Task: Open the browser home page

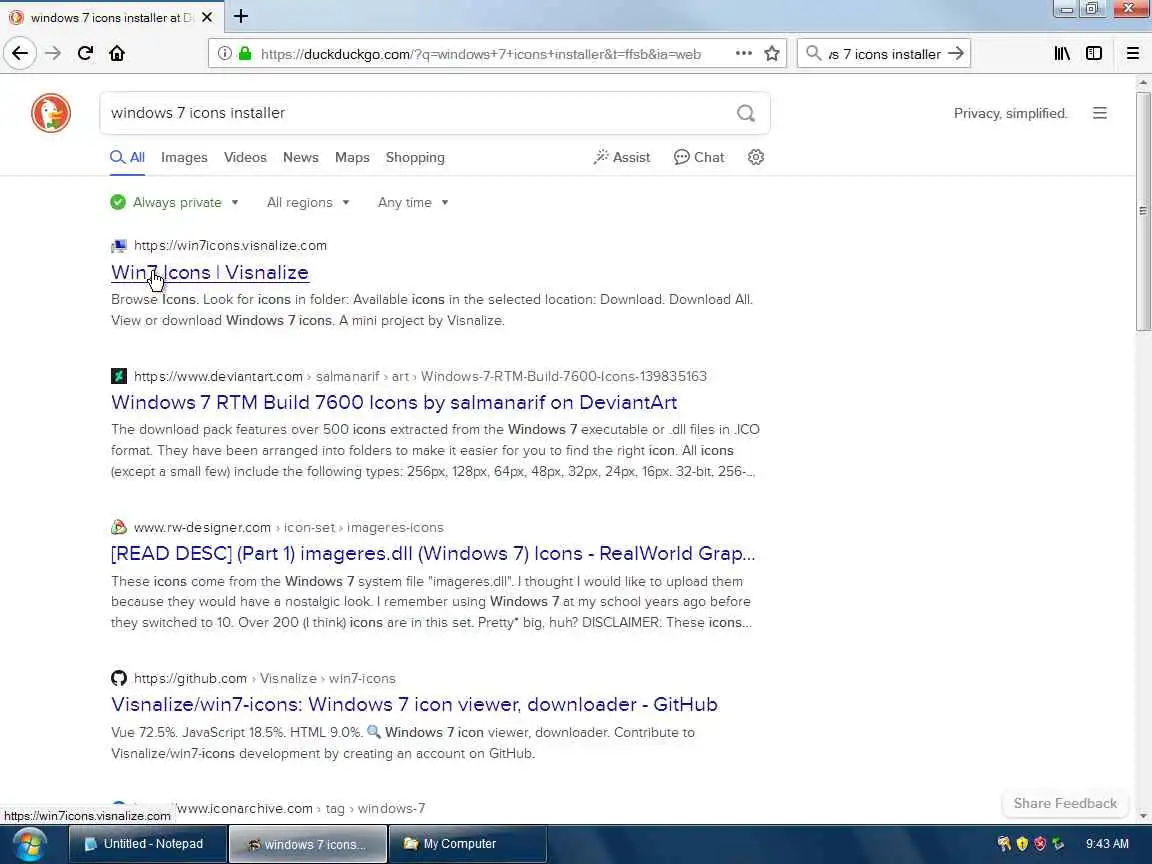Action: click(x=117, y=53)
